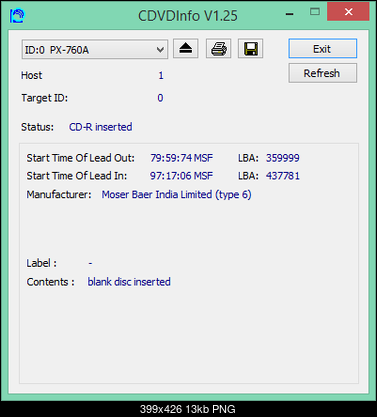Expand the drive selection dropdown arrow
This screenshot has height=417, width=377.
pos(160,50)
